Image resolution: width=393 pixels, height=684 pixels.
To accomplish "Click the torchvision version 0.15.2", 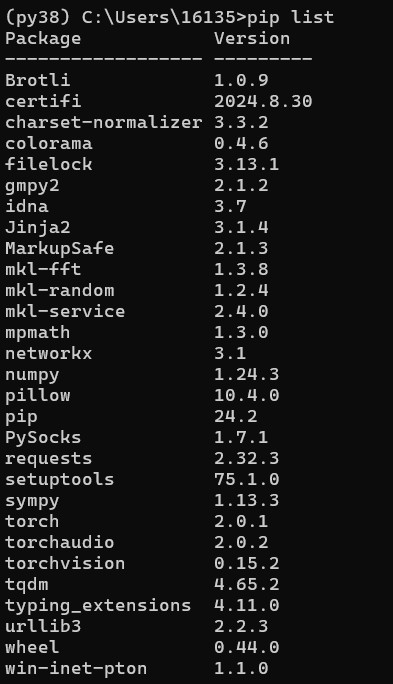I will [x=246, y=563].
